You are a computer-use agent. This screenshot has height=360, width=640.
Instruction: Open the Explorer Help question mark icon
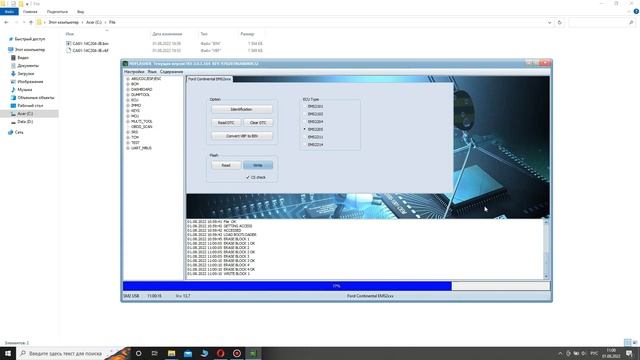[x=636, y=11]
